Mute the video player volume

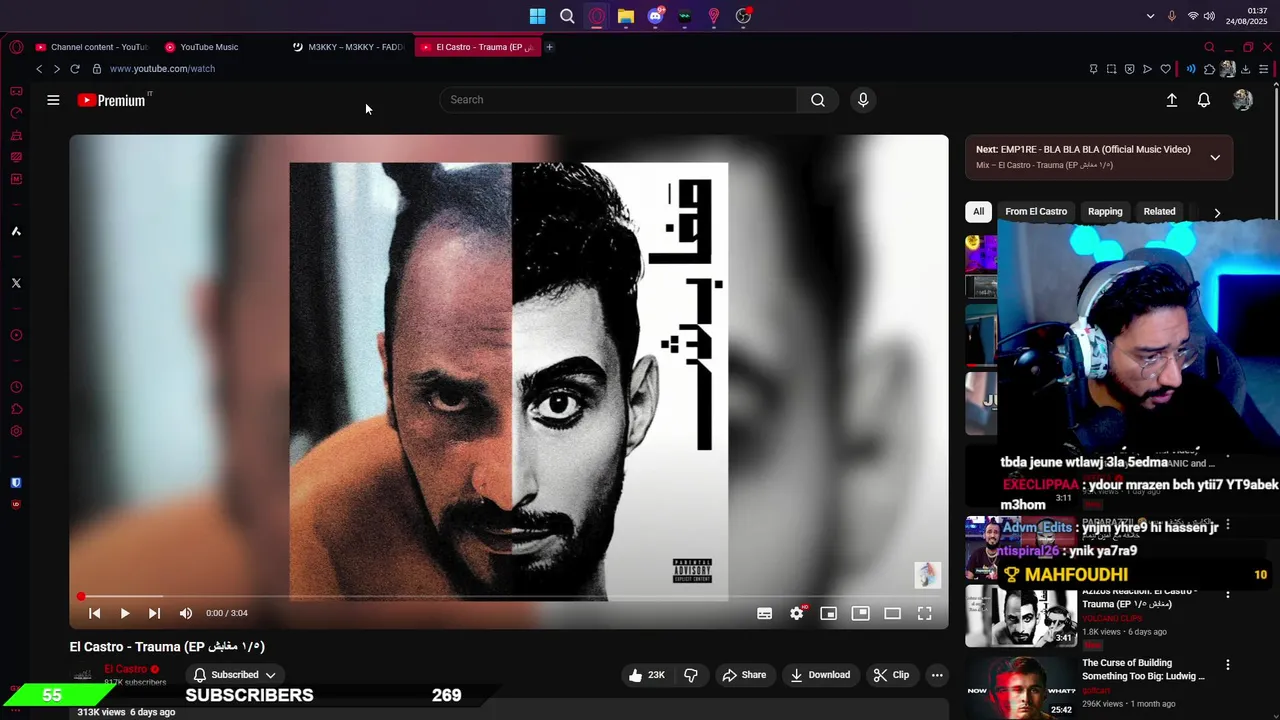point(186,613)
